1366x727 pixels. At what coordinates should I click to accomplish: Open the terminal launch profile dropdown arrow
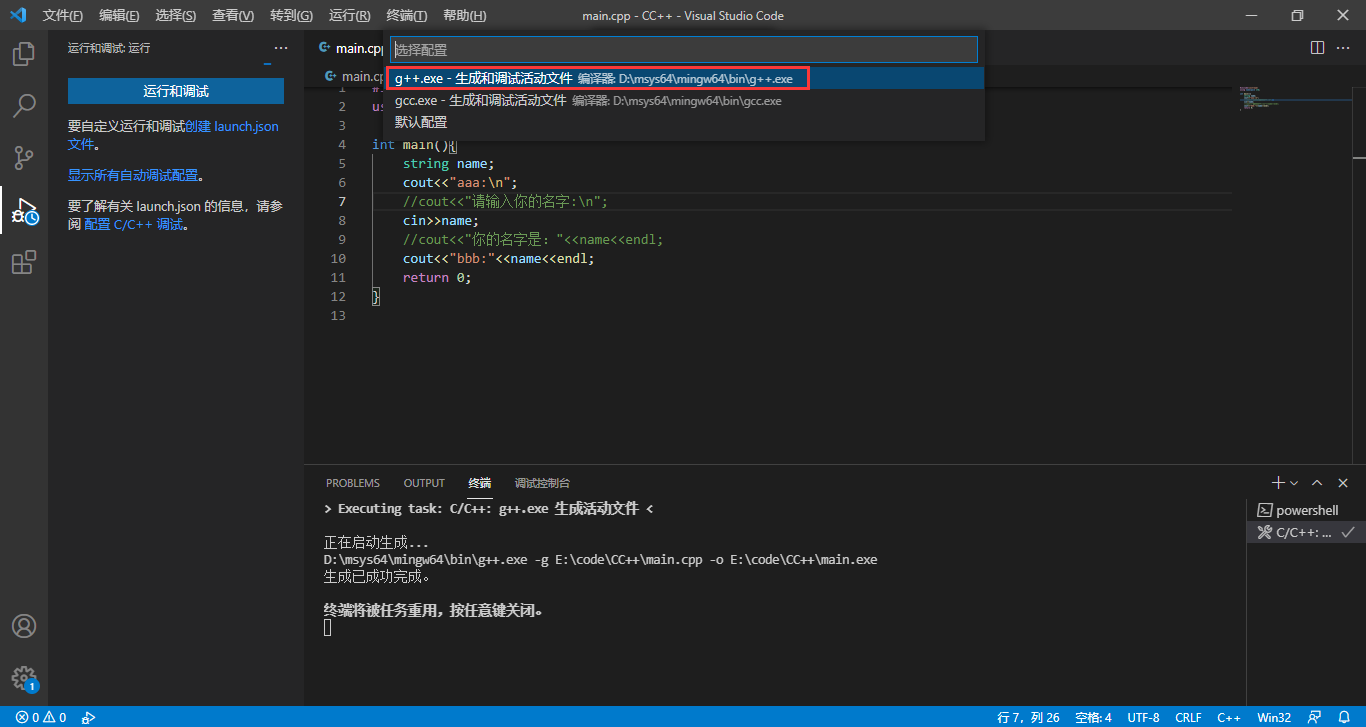1294,483
